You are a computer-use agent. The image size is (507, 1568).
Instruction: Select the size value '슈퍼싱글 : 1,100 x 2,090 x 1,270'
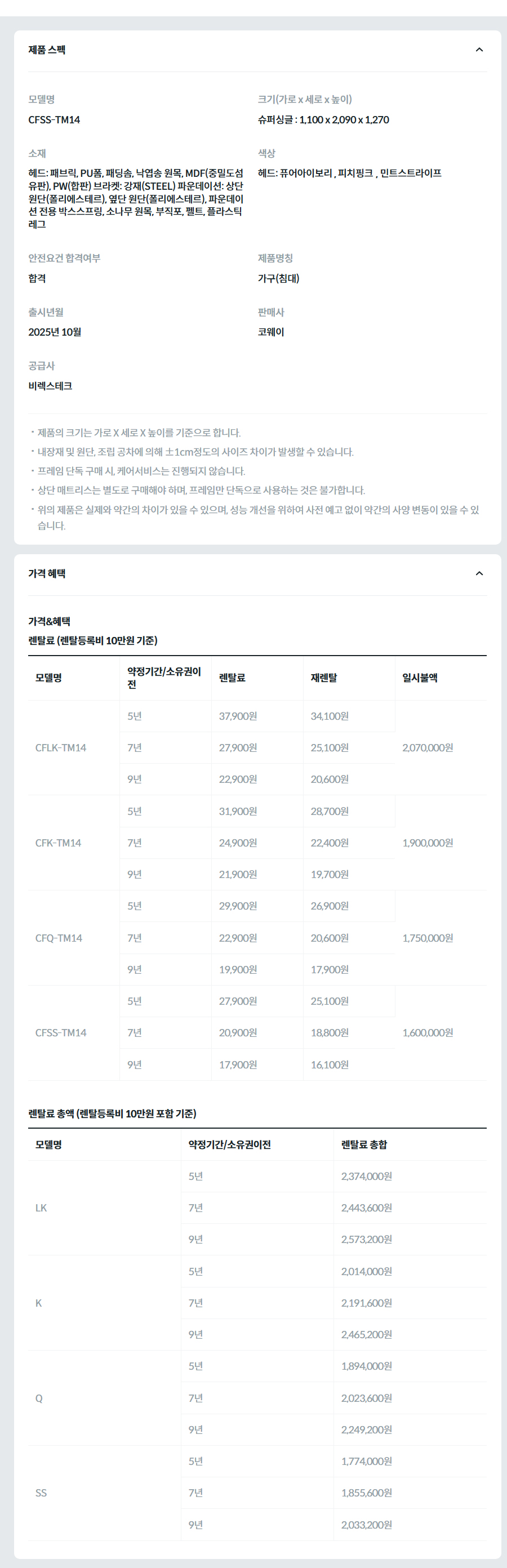tap(323, 120)
